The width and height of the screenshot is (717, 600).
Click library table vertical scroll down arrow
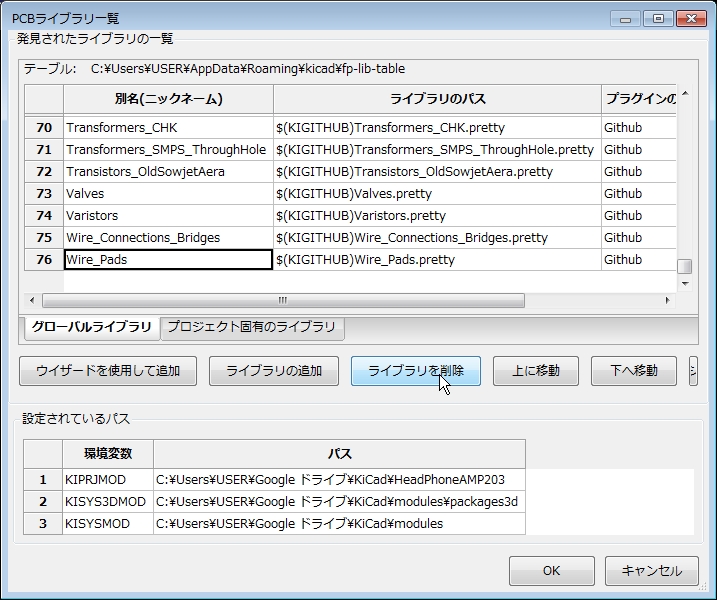(685, 284)
